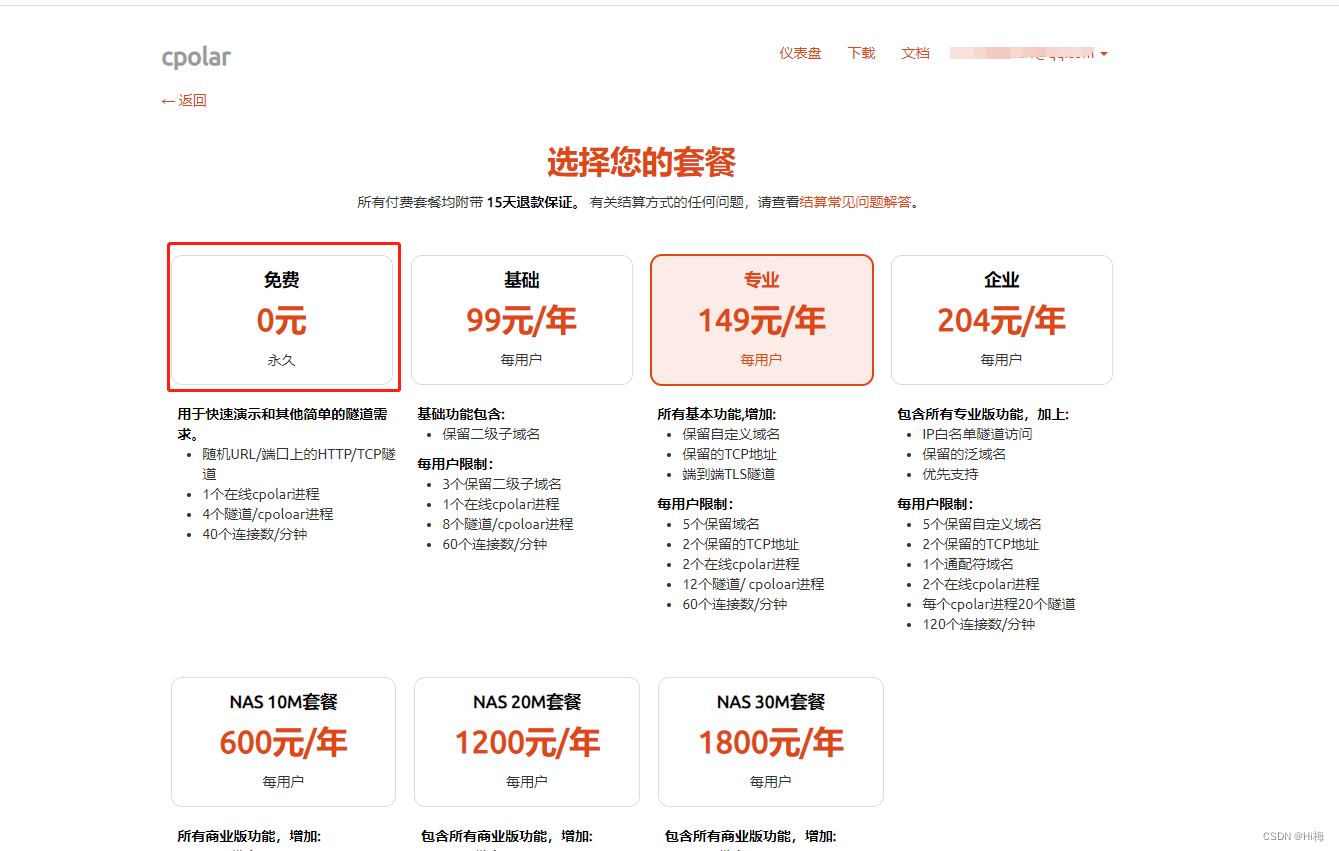Click 优先支持 list item
This screenshot has height=851, width=1339.
tap(950, 474)
